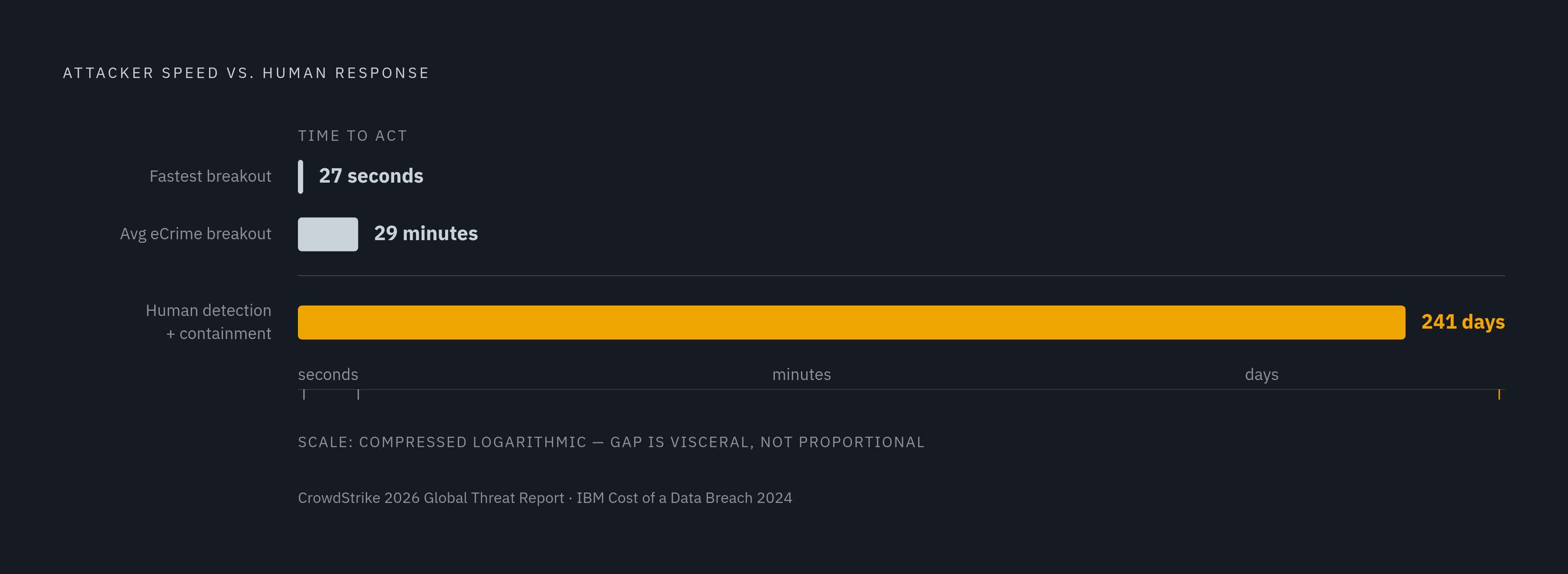Click the 'seconds' axis label

pyautogui.click(x=328, y=374)
